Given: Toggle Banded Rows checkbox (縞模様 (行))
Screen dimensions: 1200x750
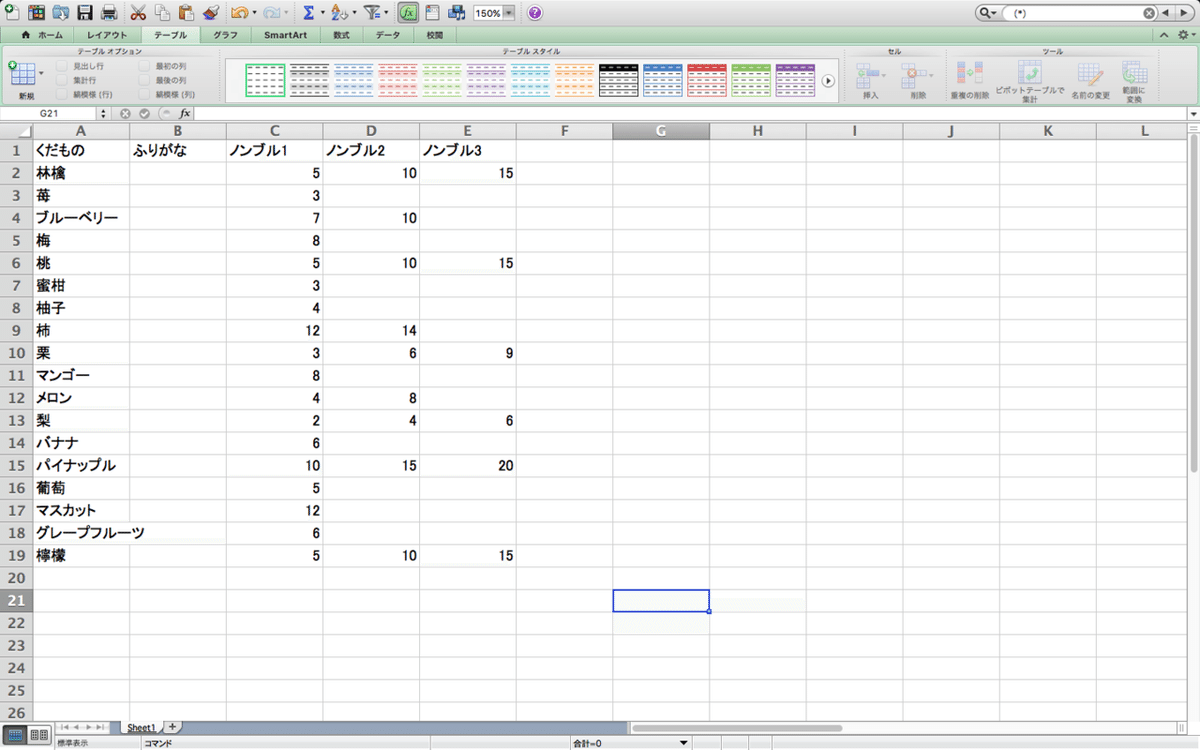Looking at the screenshot, I should pyautogui.click(x=62, y=94).
